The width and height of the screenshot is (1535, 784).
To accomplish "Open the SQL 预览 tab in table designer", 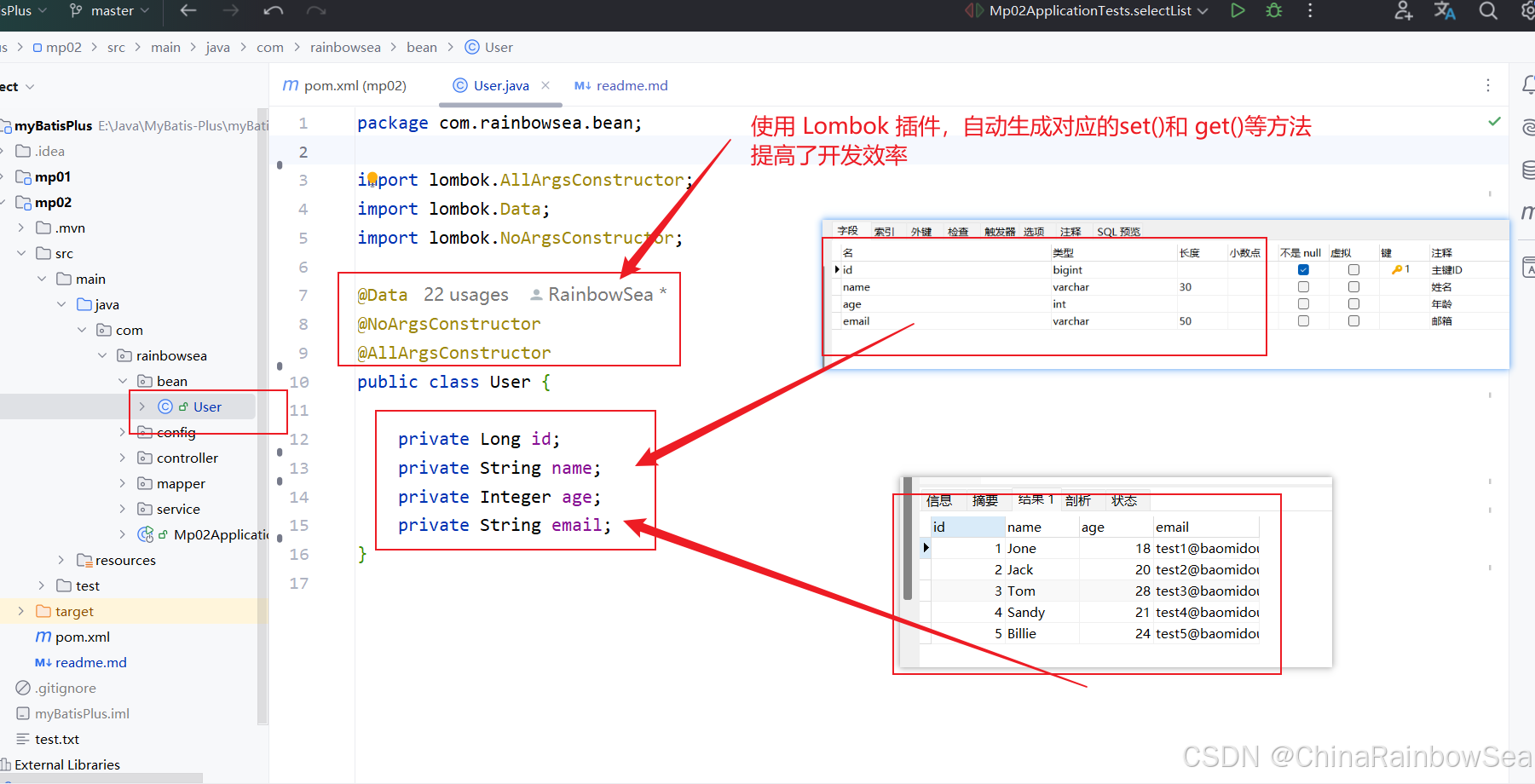I will point(1118,232).
